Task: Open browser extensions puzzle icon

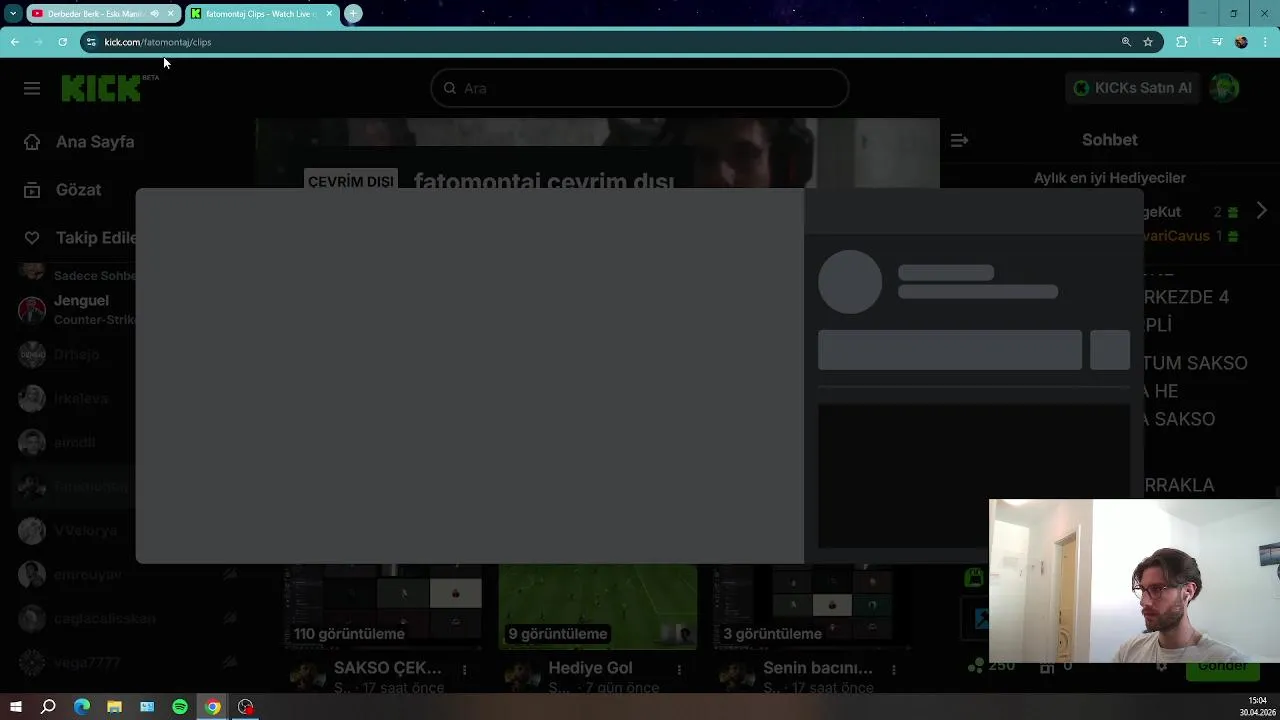Action: (1182, 42)
